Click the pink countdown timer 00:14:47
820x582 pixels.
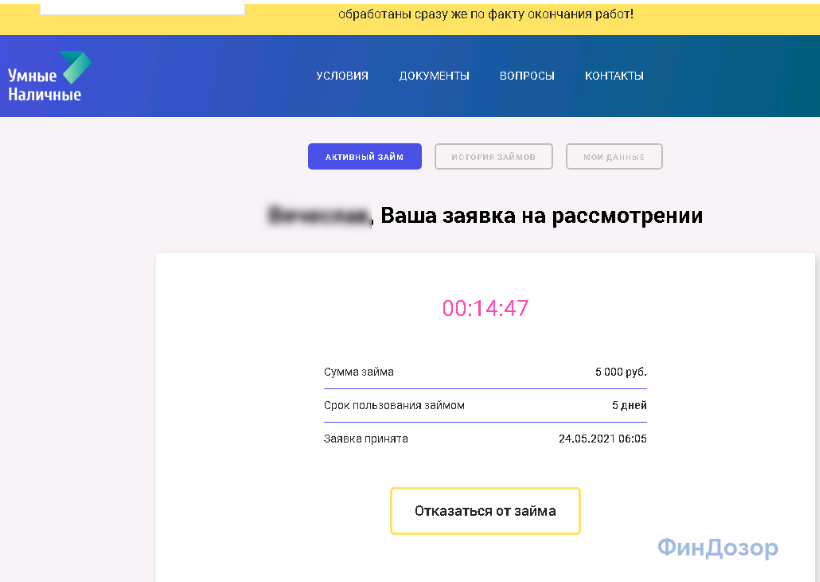pyautogui.click(x=485, y=308)
